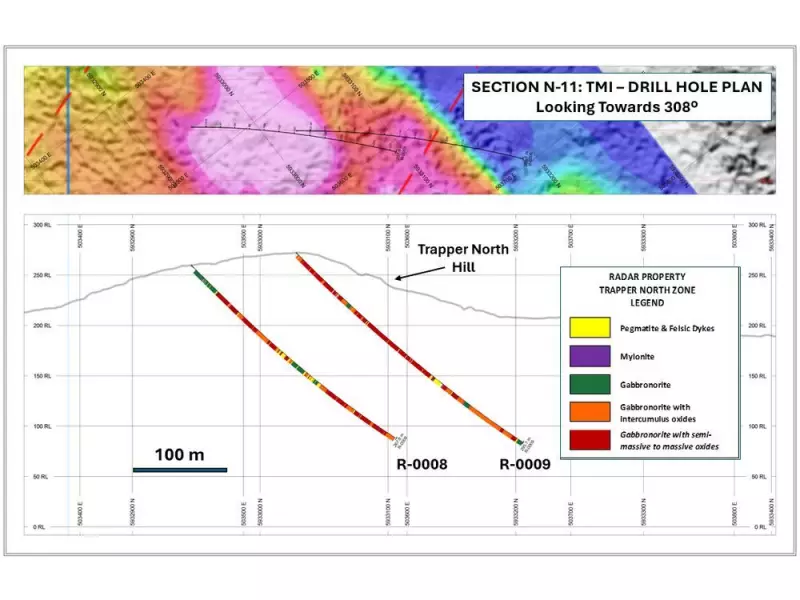Click the purple Mylonite legend swatch

click(590, 356)
